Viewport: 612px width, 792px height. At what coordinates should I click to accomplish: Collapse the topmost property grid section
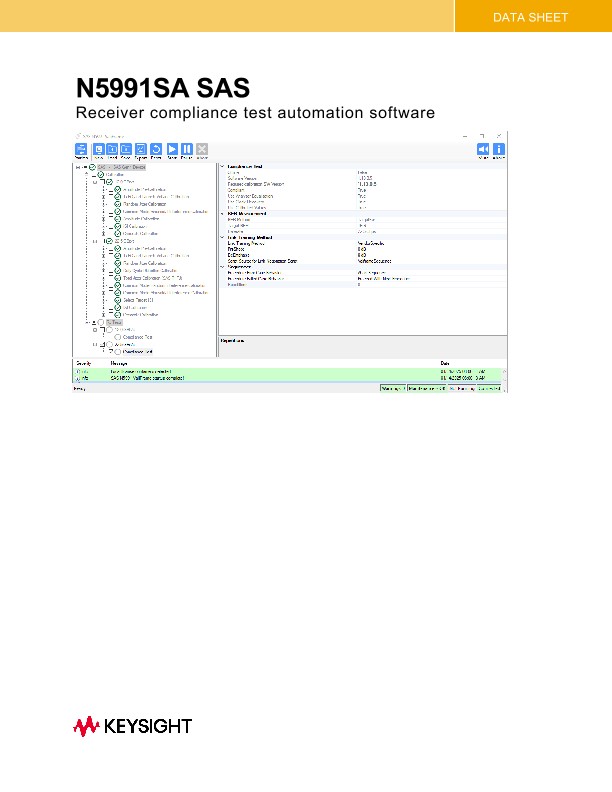coord(222,166)
